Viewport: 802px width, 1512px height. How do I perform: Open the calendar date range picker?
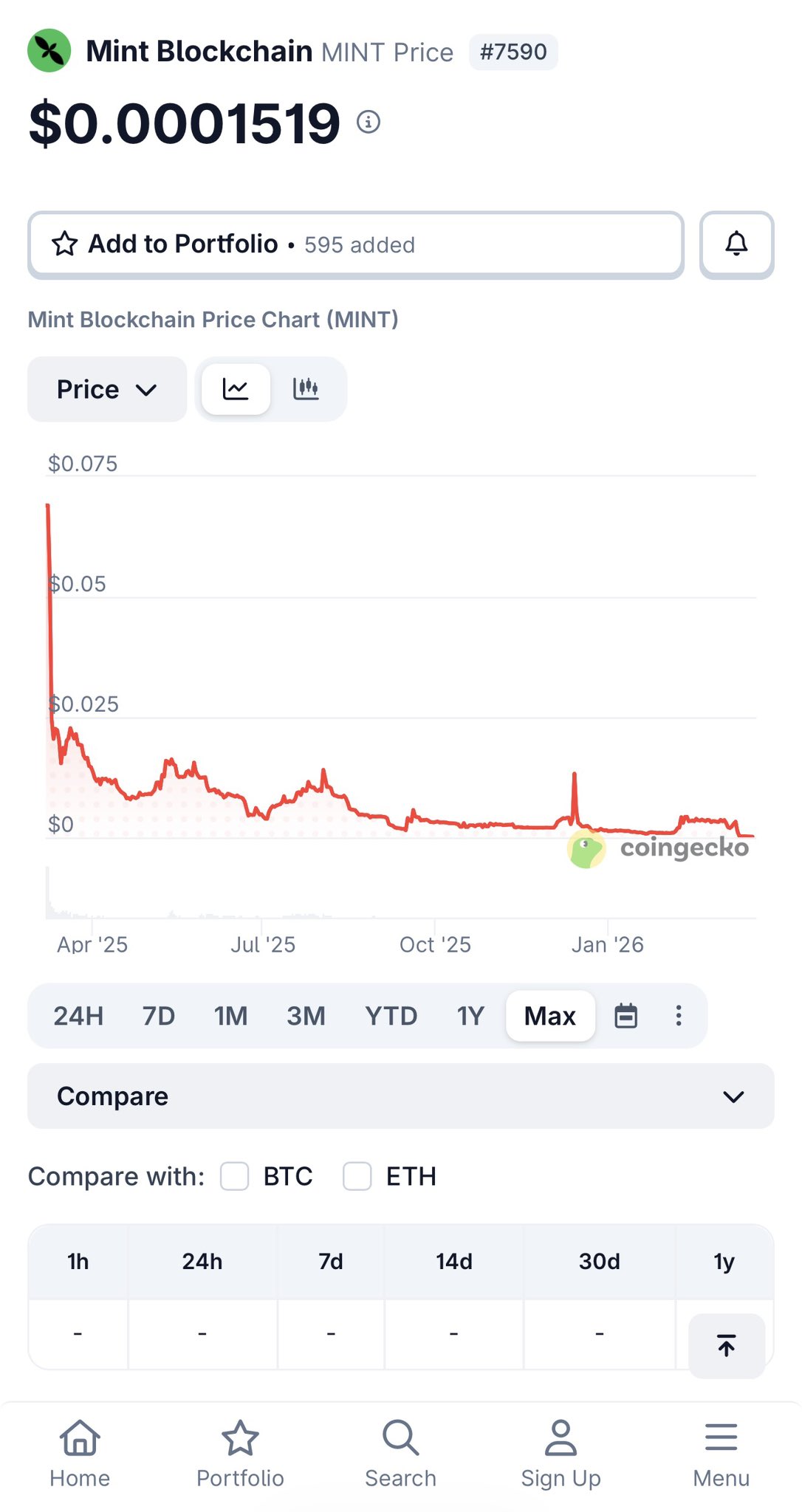click(x=626, y=1016)
